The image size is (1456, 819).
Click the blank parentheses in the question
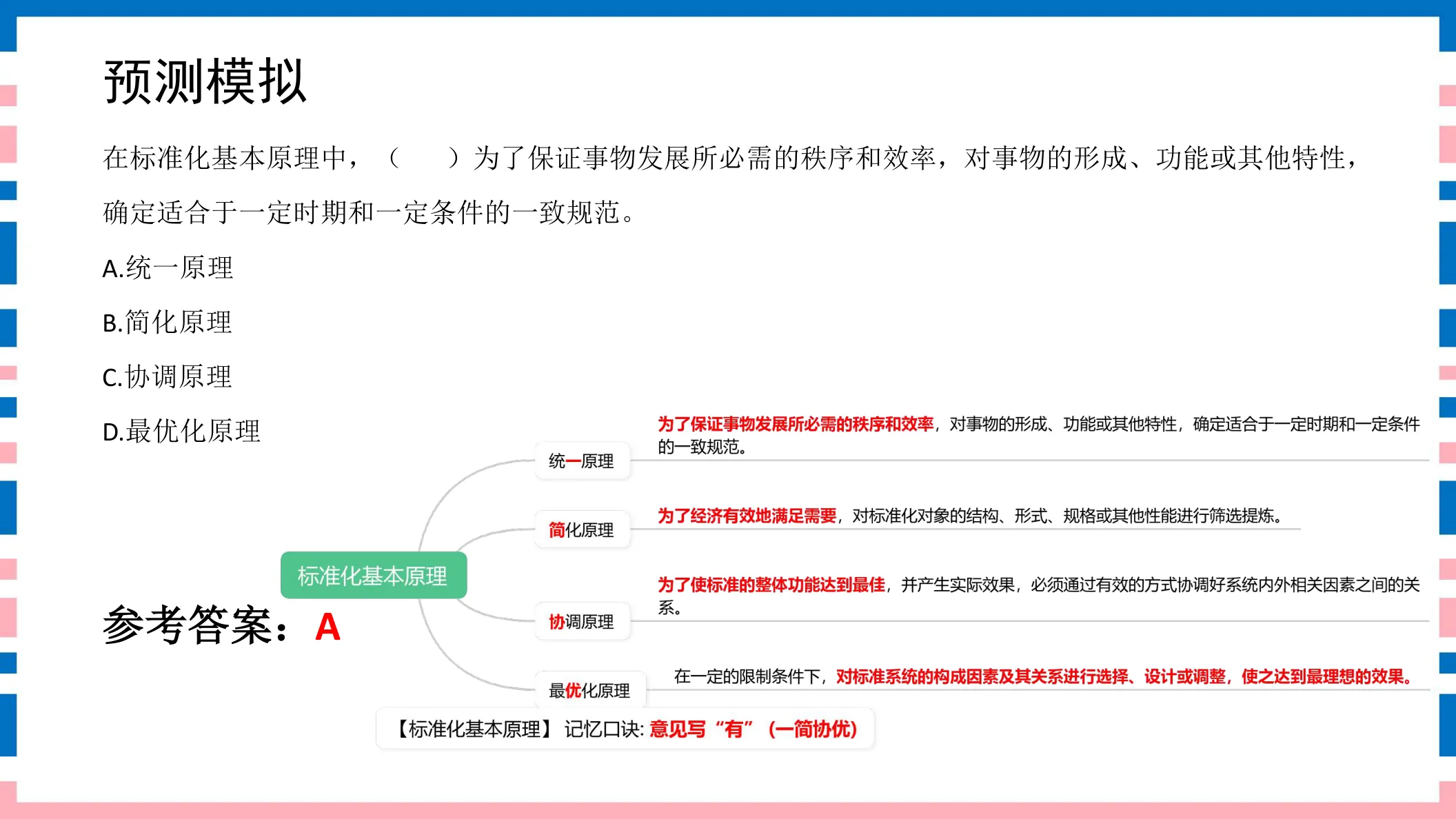pos(423,158)
